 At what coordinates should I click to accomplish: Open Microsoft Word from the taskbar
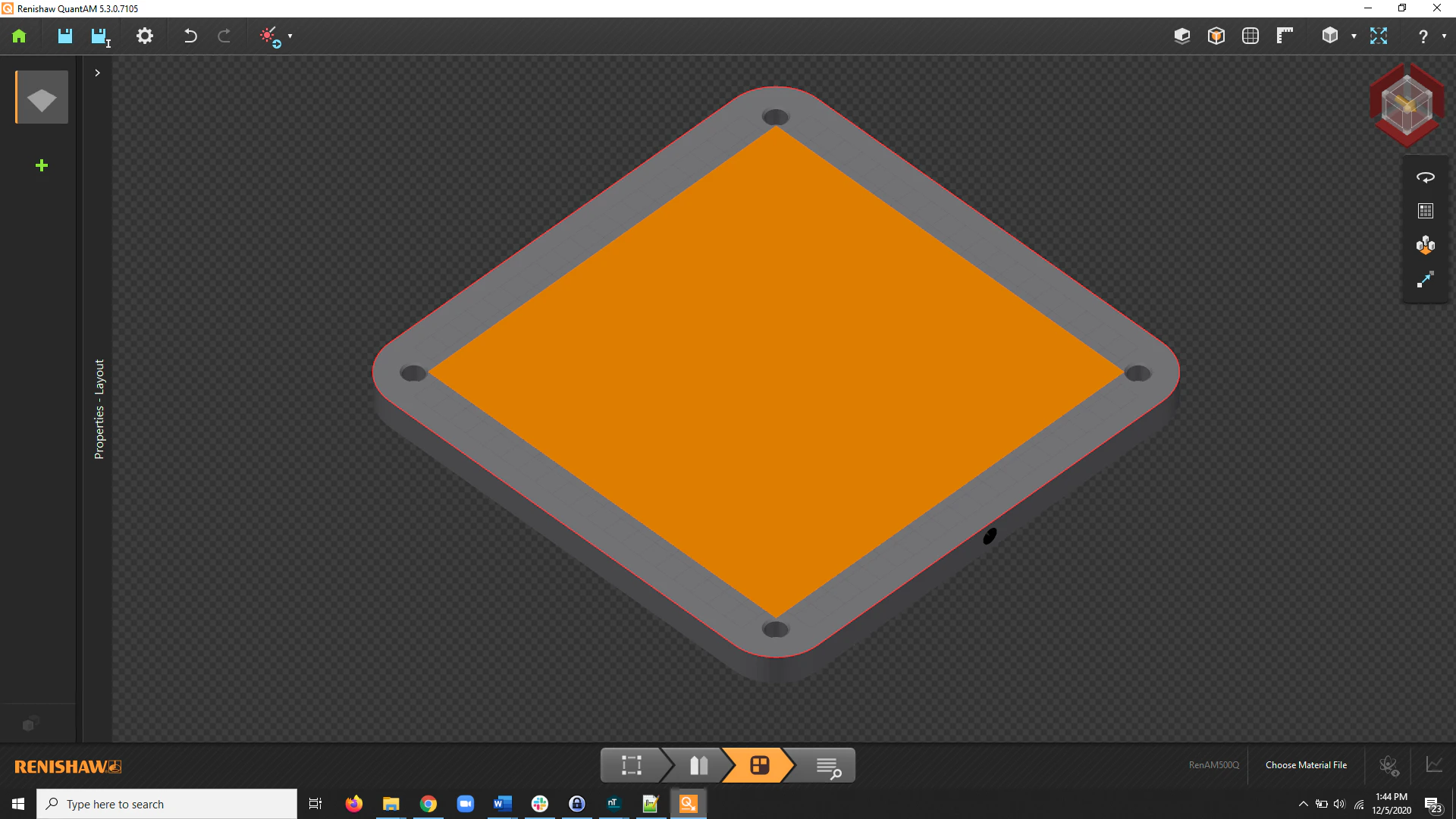(502, 804)
